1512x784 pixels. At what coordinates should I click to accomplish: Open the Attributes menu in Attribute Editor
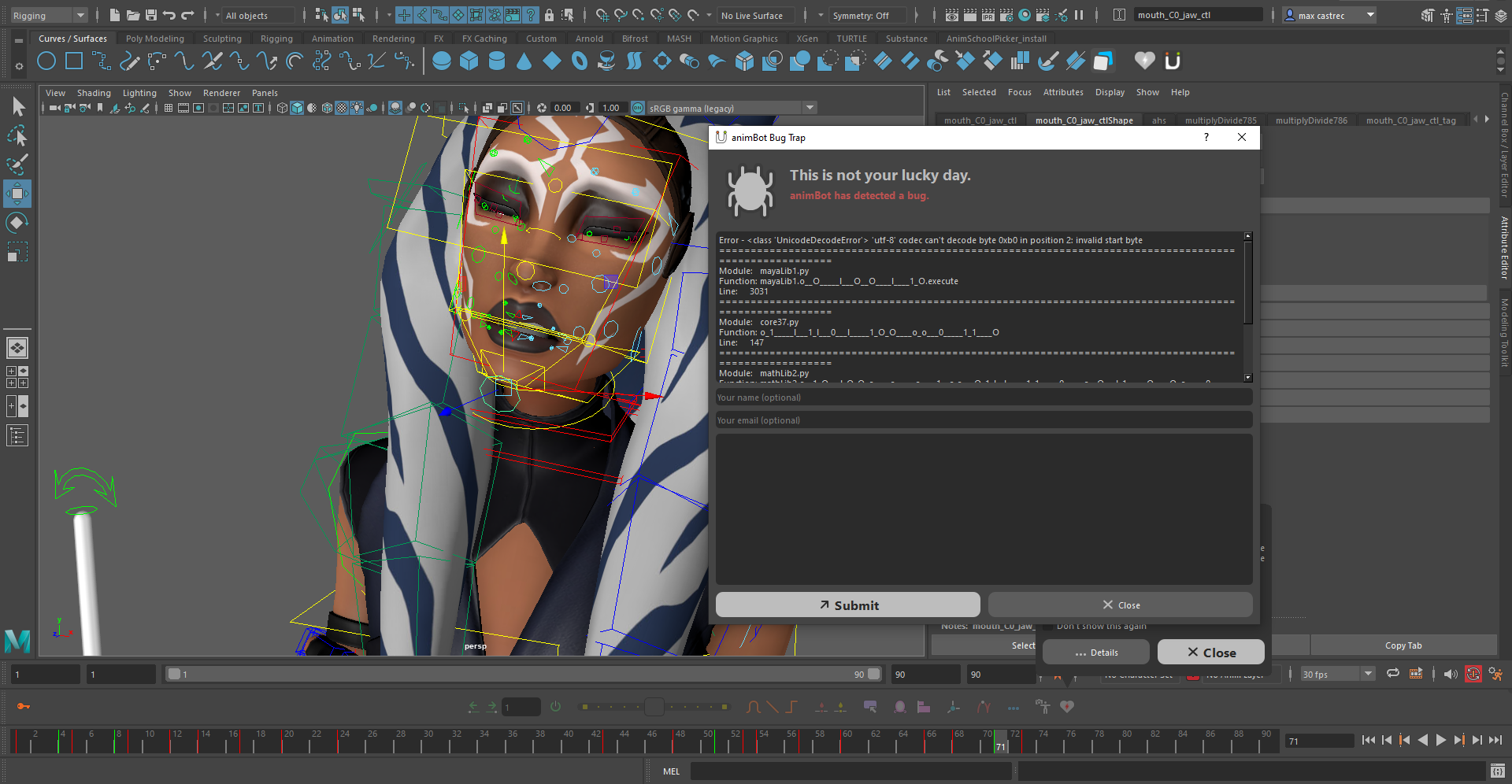tap(1063, 92)
